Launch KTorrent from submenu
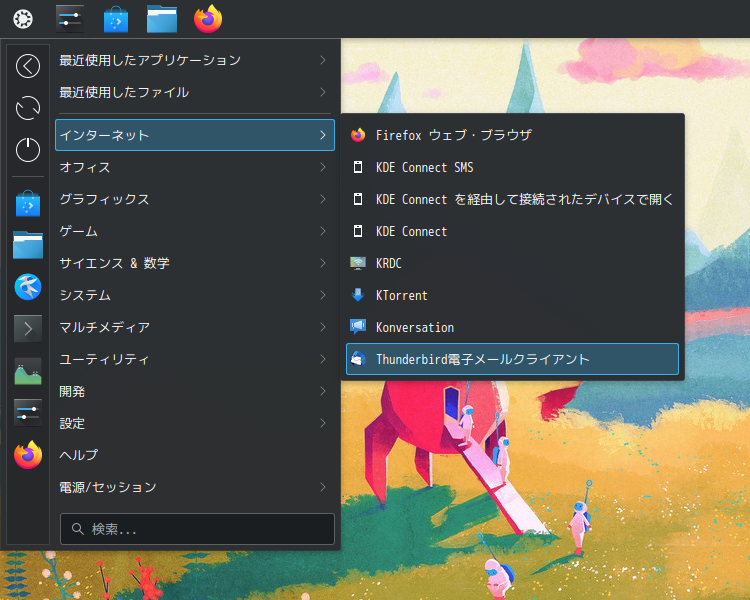Image resolution: width=750 pixels, height=600 pixels. point(512,295)
